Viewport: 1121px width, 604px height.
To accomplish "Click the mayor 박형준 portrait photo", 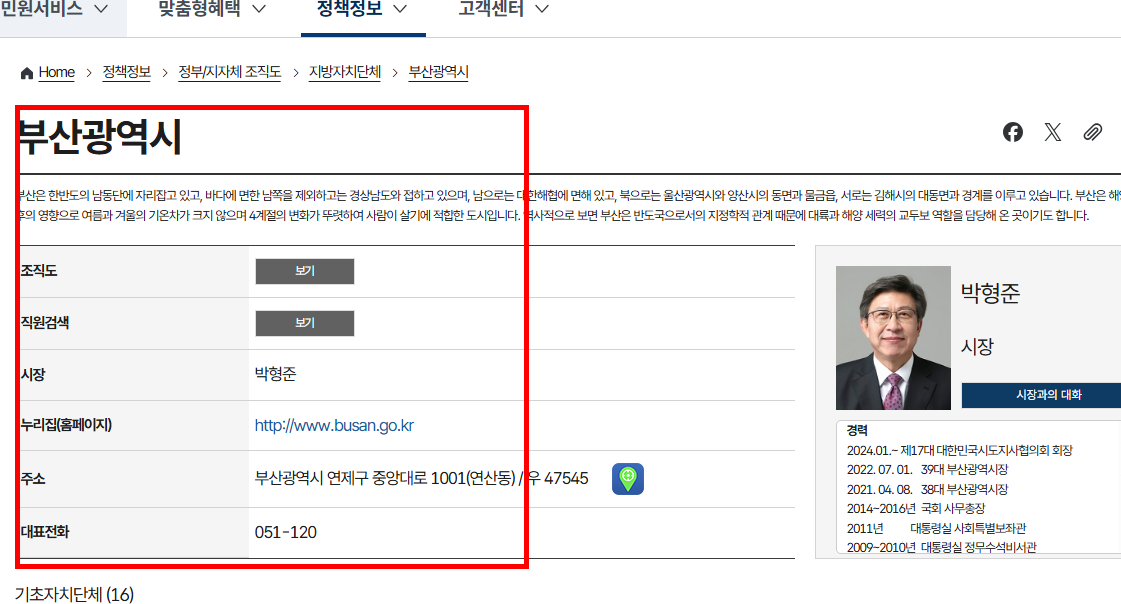I will [x=893, y=337].
